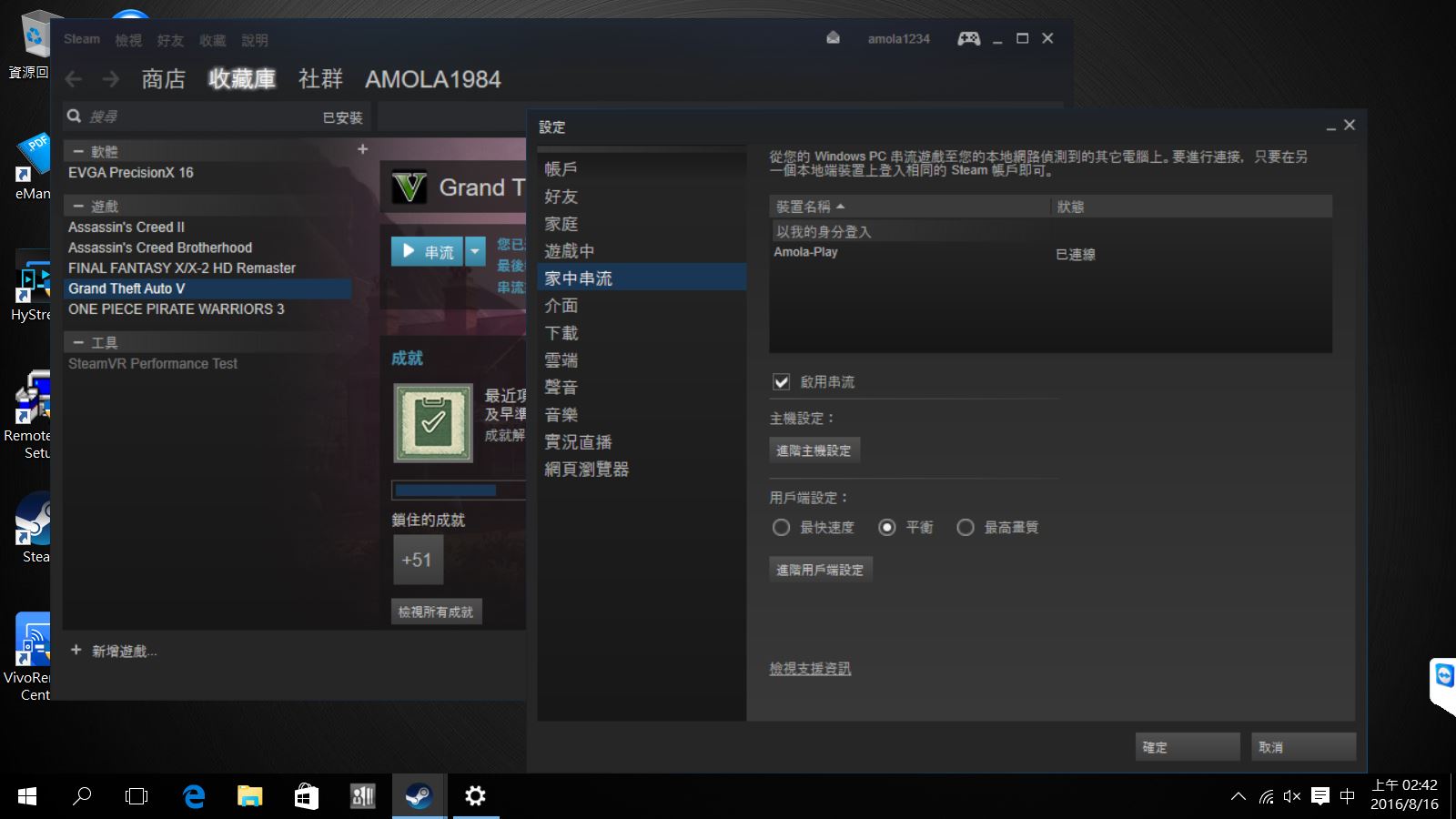
Task: Click the achievement progress bar
Action: (x=459, y=490)
